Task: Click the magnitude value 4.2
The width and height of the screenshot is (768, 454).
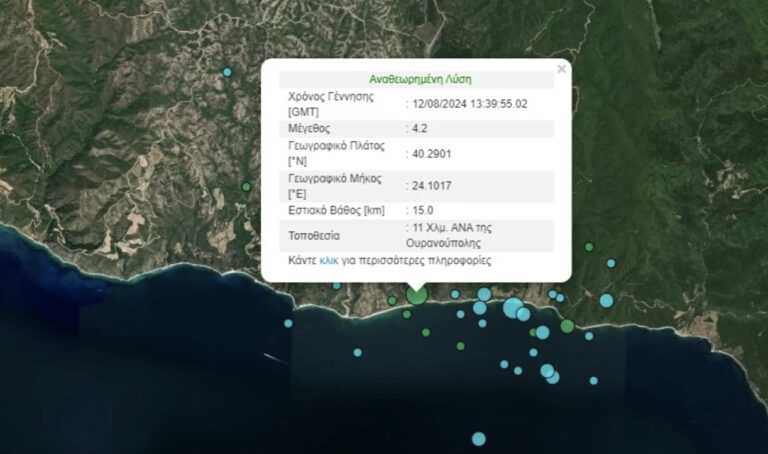Action: [x=420, y=128]
